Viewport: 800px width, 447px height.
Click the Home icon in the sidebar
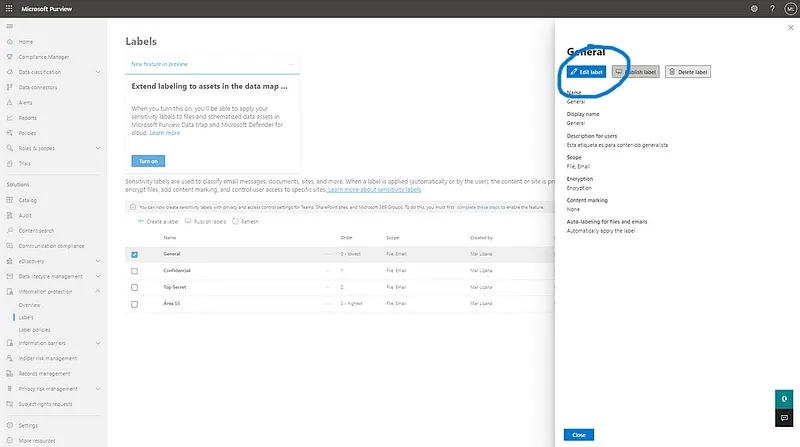point(10,41)
